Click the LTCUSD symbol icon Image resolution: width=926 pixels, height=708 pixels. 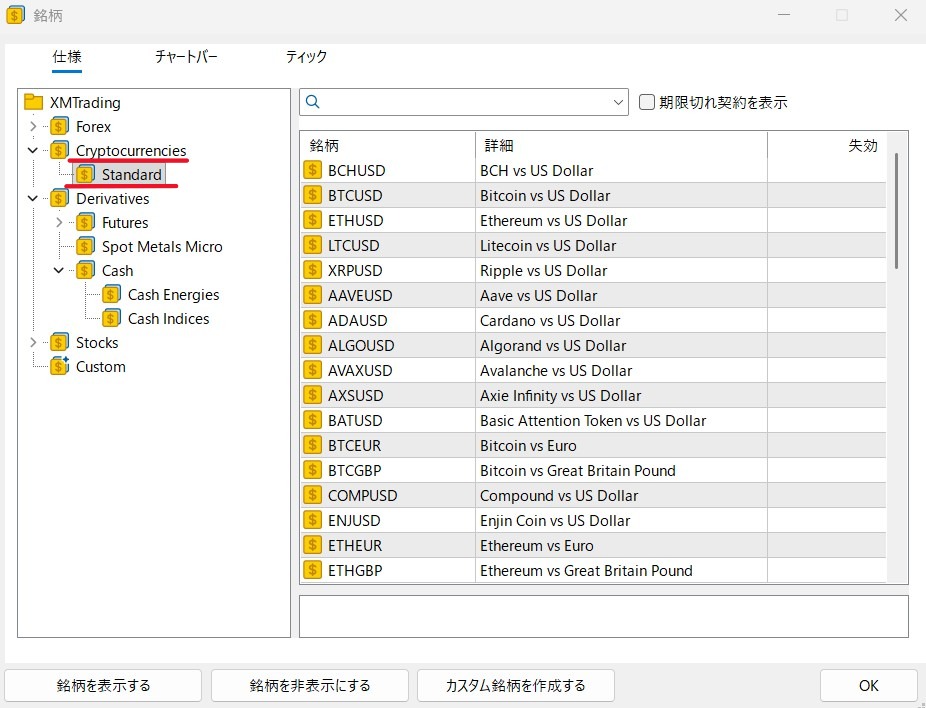click(x=312, y=245)
